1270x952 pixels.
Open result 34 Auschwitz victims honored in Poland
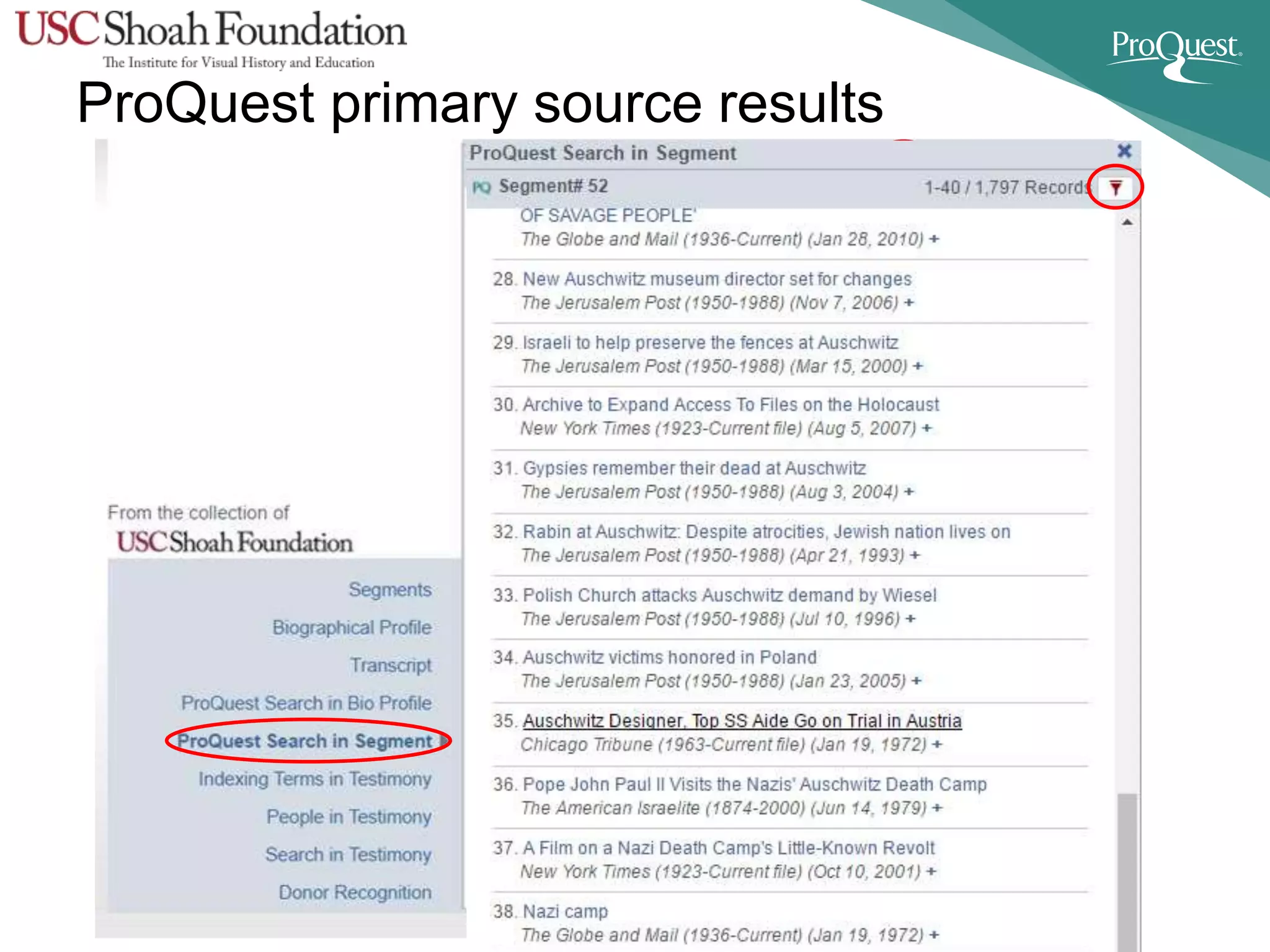(x=670, y=657)
